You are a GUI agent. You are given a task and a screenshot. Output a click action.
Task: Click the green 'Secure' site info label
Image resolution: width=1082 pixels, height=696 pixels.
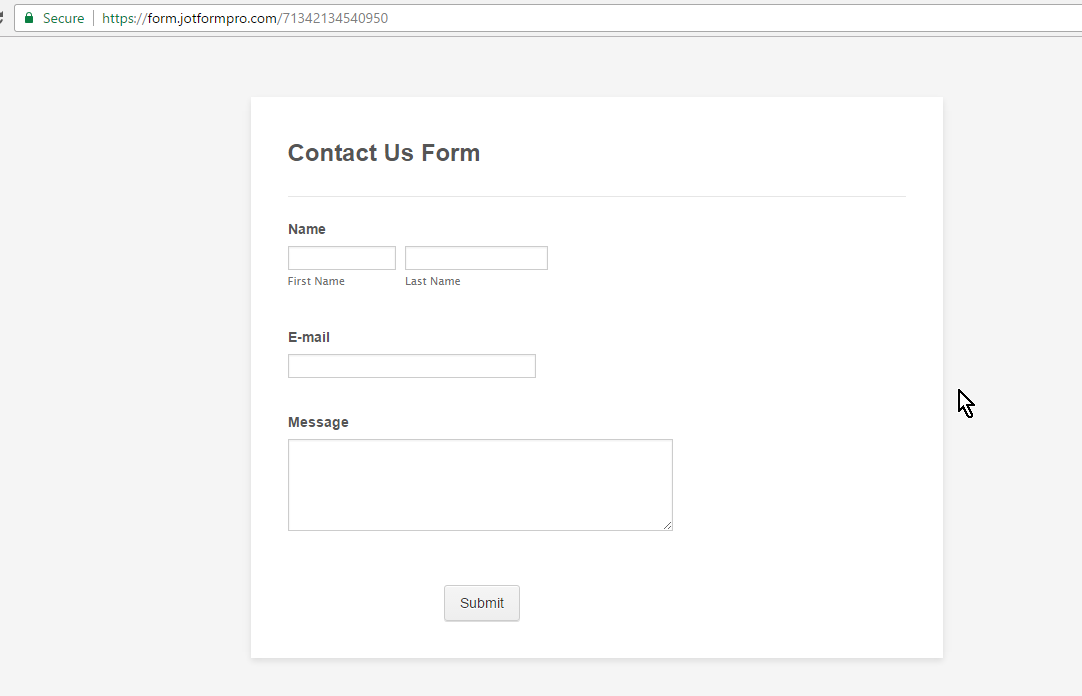point(63,18)
